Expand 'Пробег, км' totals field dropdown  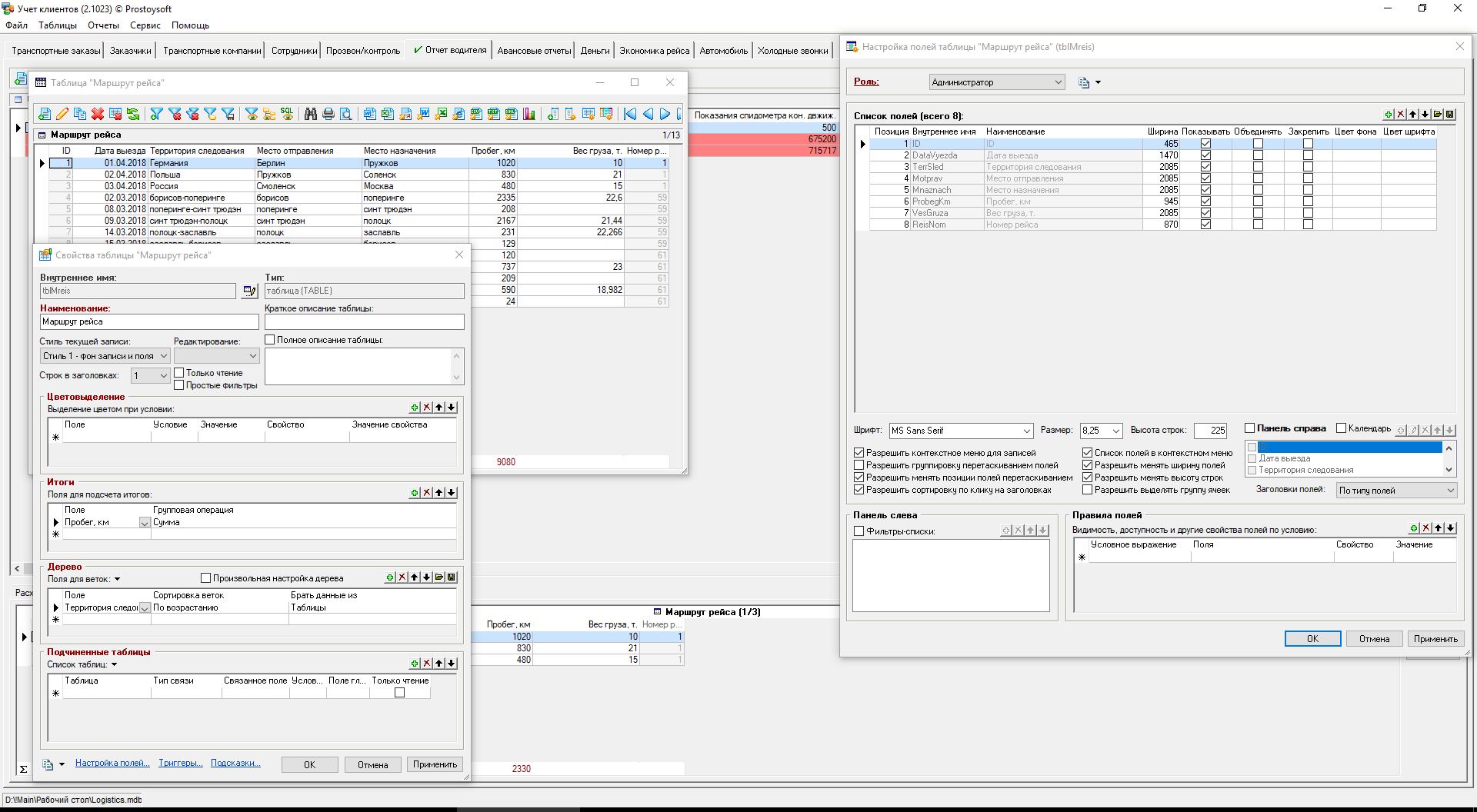tap(144, 523)
